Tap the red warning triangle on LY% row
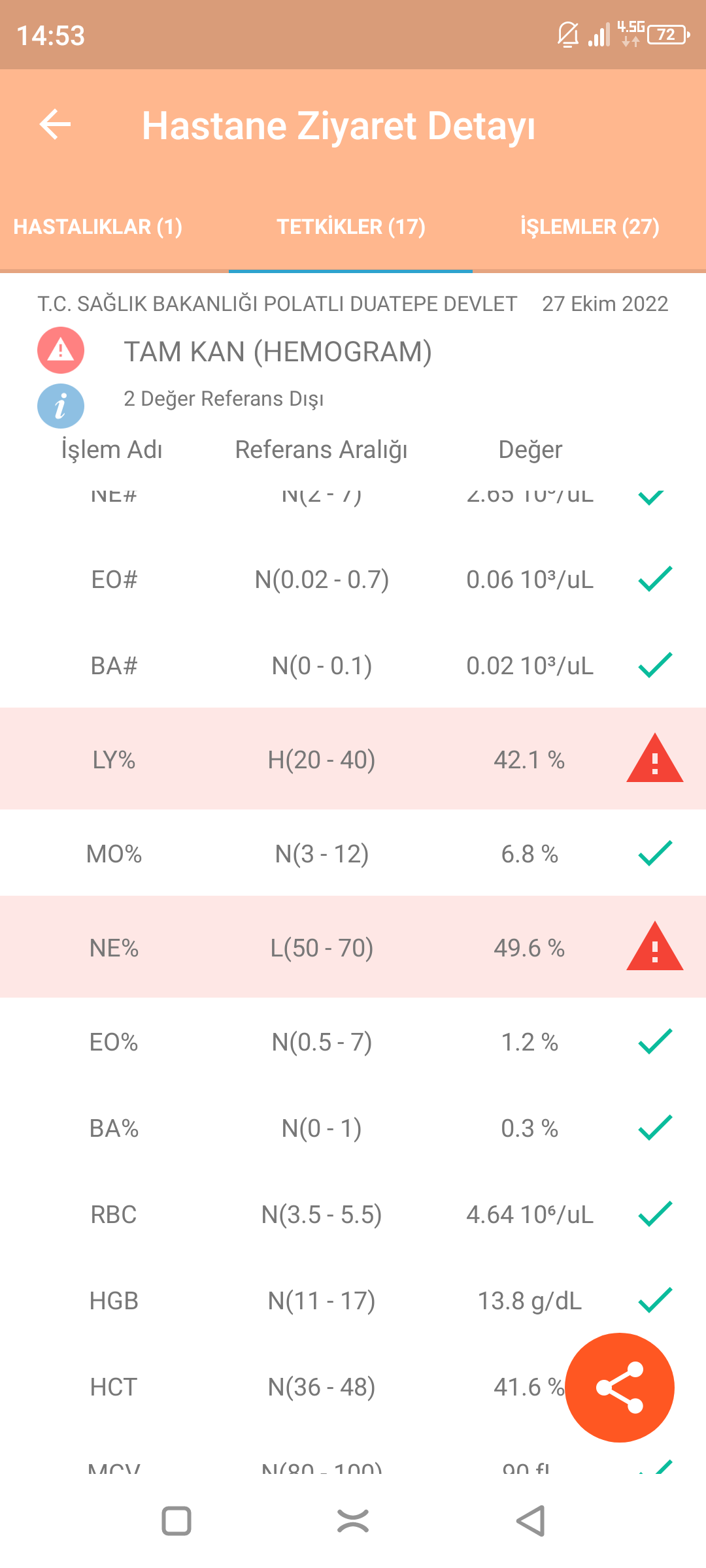 click(654, 759)
